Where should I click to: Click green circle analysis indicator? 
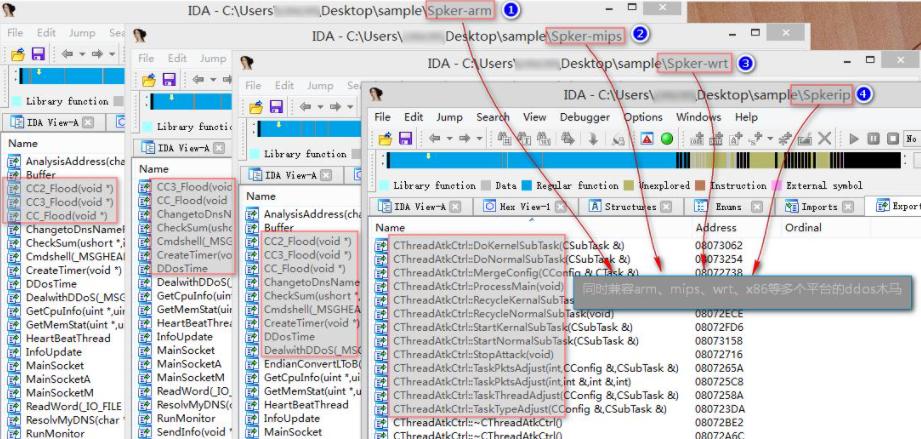click(667, 139)
